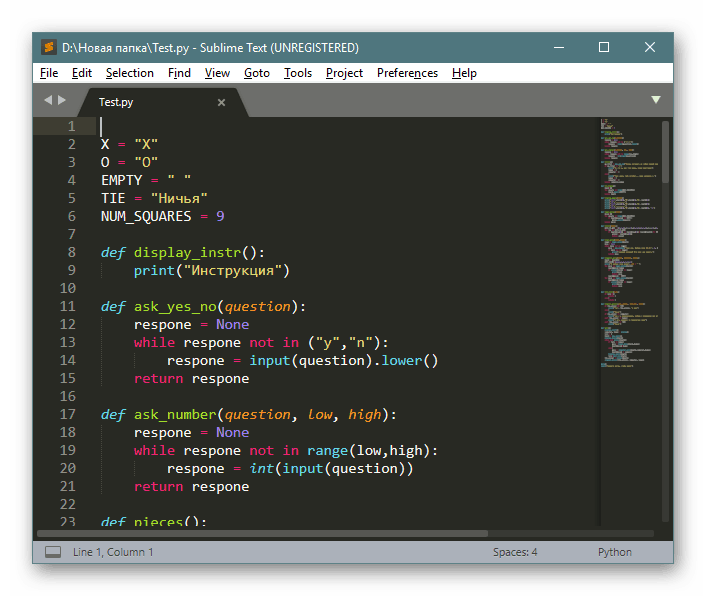Open the Tools menu
This screenshot has height=596, width=706.
298,73
